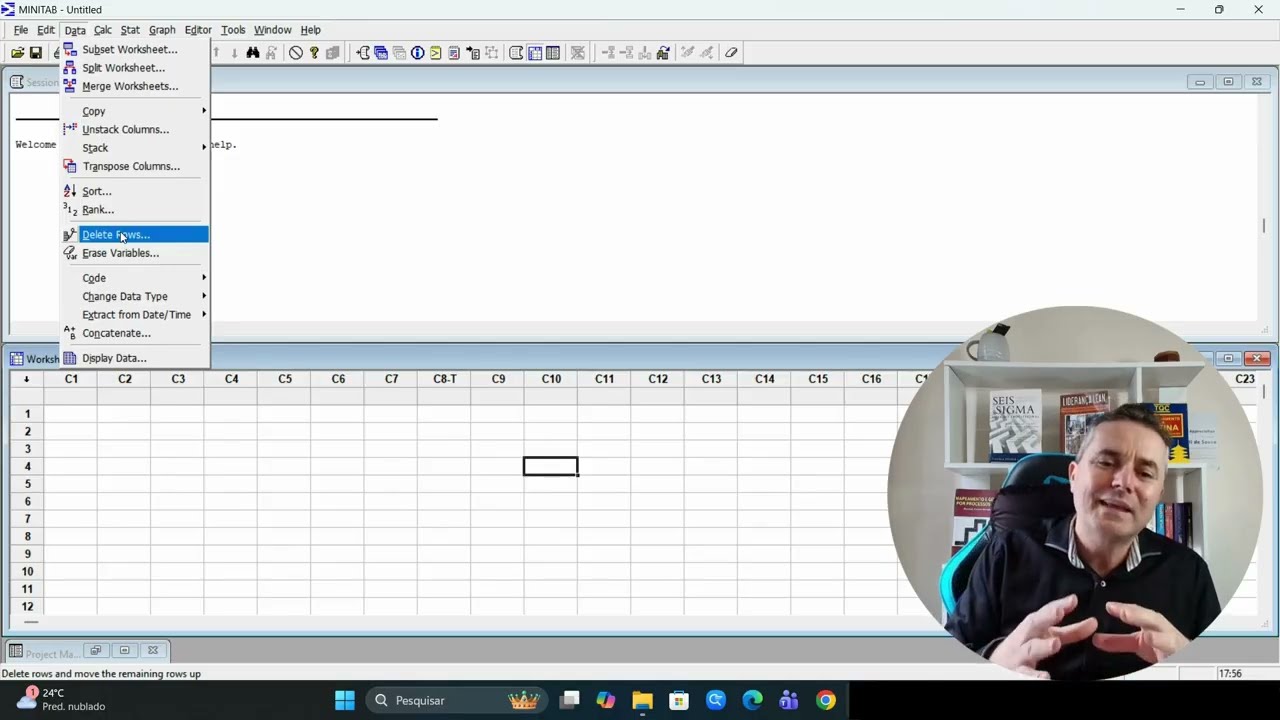Maximize the Session window

tap(1228, 82)
